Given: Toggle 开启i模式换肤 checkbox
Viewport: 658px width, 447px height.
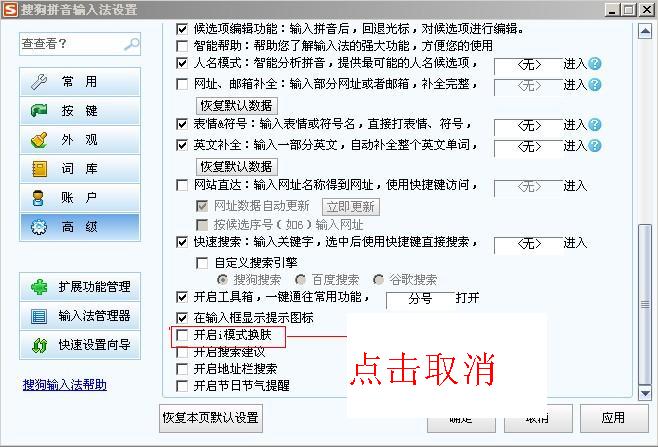Looking at the screenshot, I should coord(182,335).
